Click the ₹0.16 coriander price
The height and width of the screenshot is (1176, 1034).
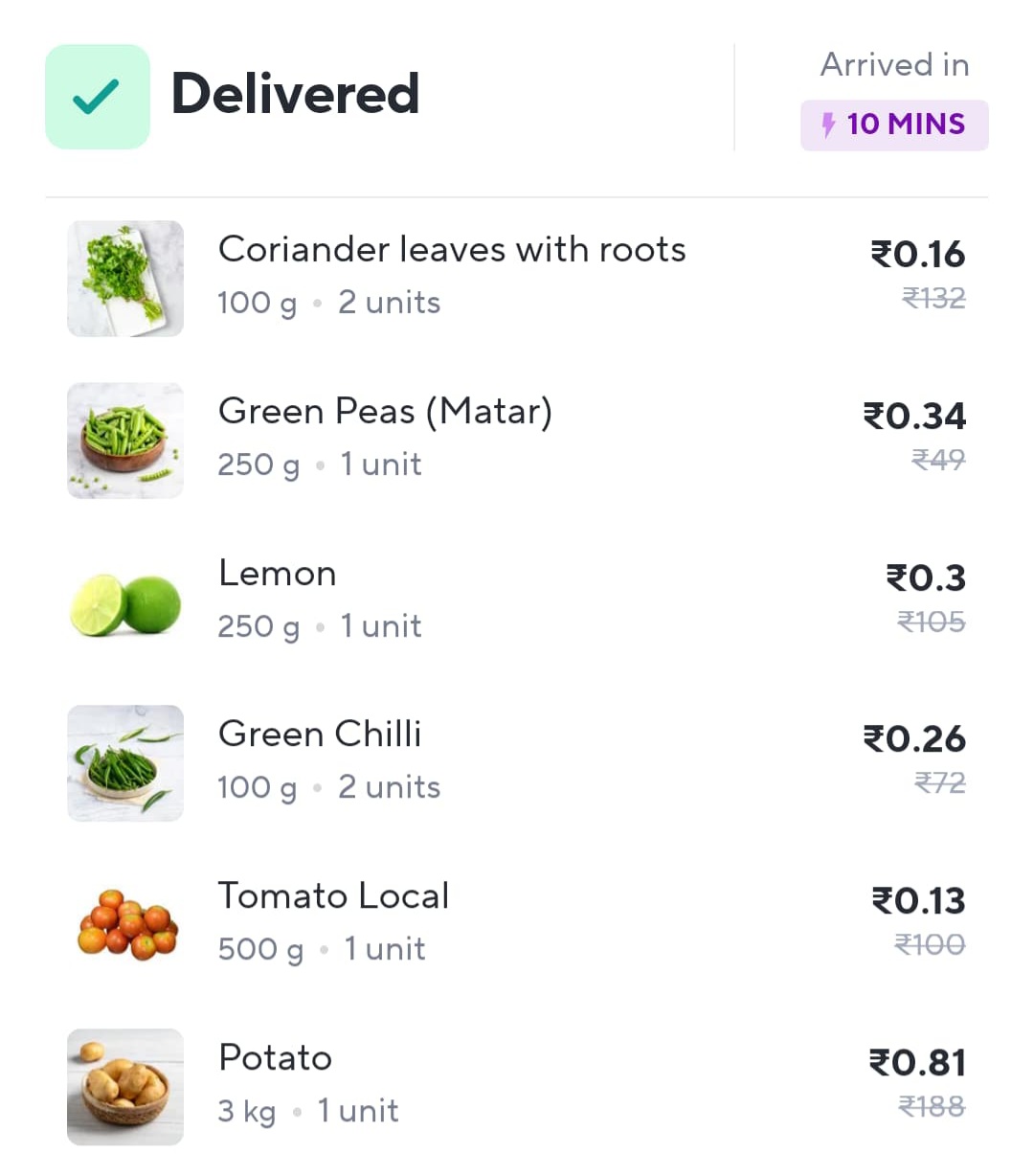pos(917,255)
